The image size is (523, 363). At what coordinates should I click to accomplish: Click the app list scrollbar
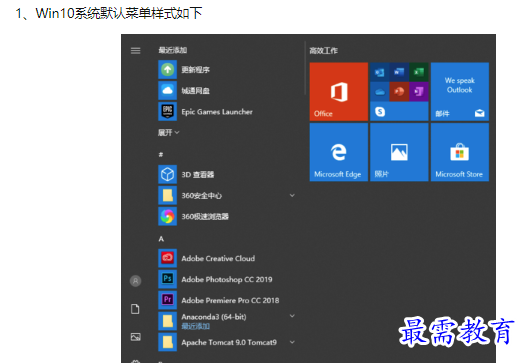[x=305, y=68]
